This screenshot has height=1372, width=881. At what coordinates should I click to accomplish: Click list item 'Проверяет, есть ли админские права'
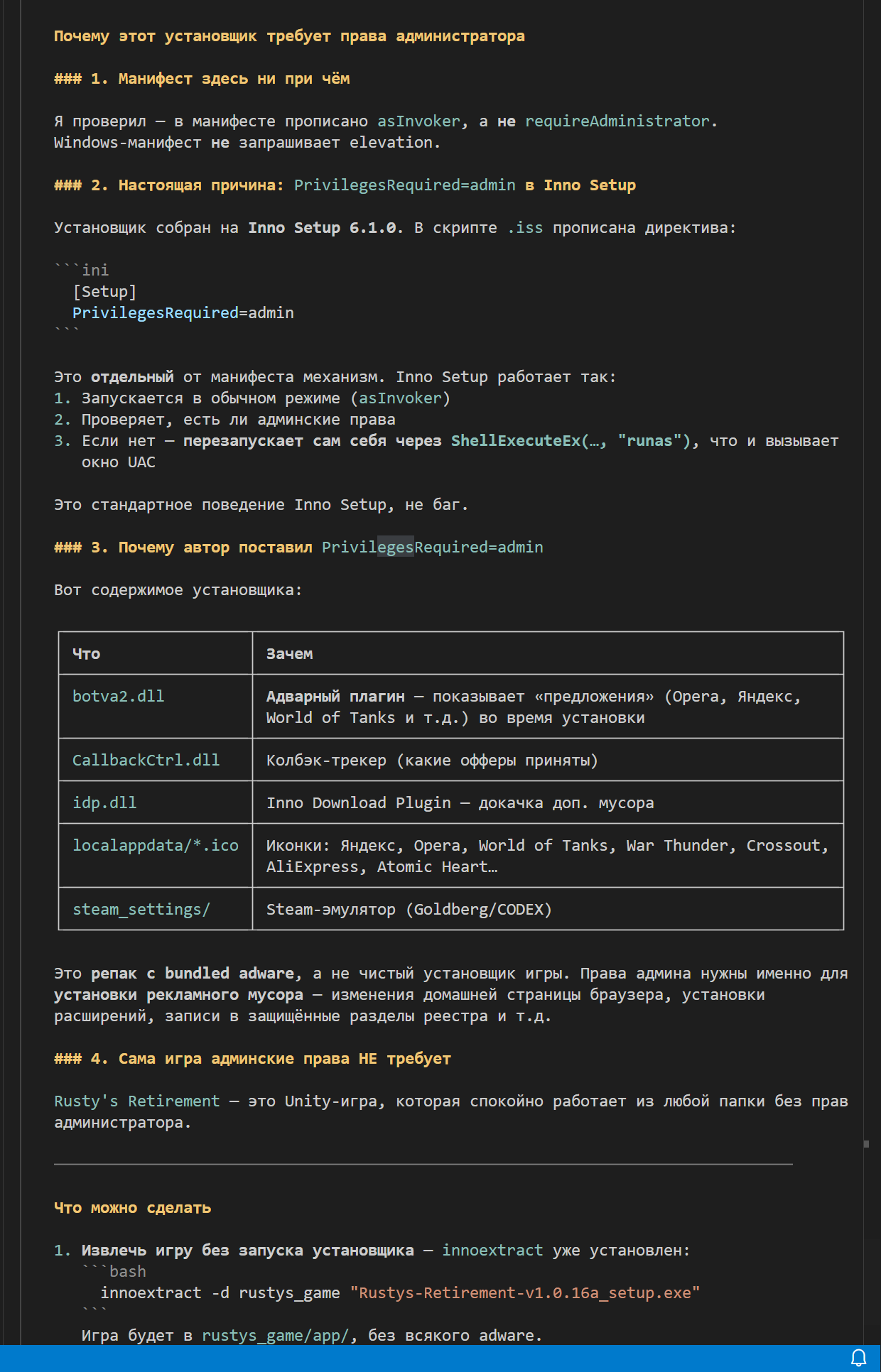click(x=238, y=420)
